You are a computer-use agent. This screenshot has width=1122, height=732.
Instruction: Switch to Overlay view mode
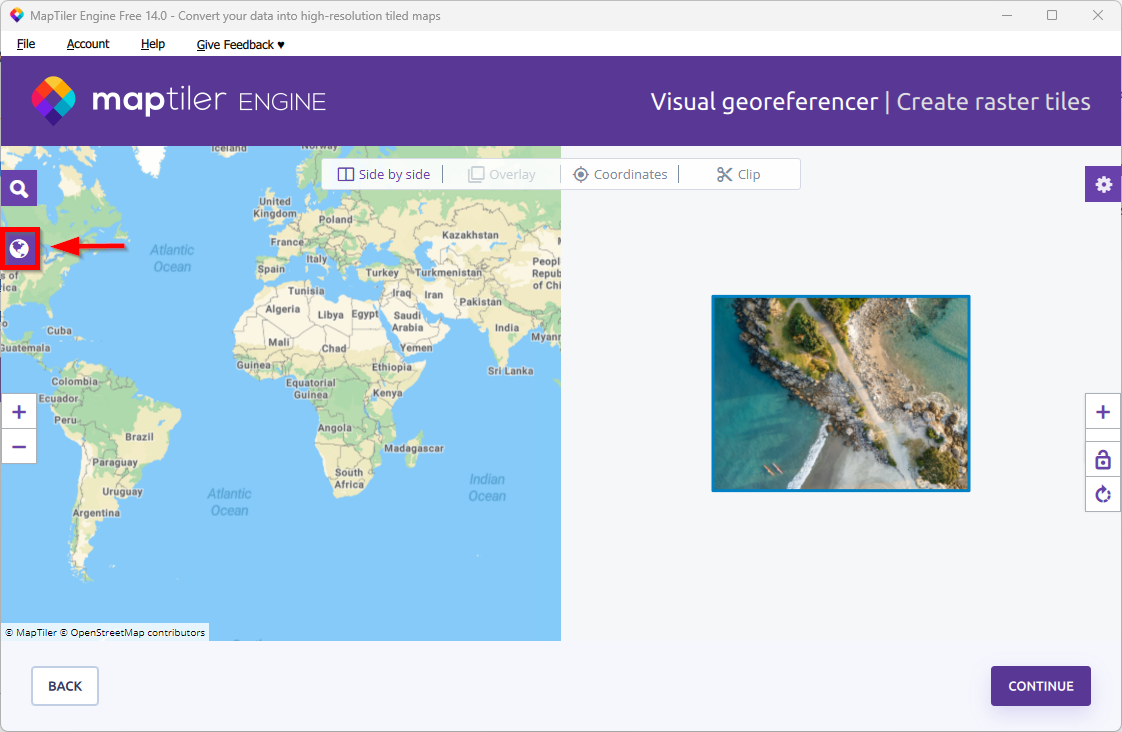(x=502, y=175)
